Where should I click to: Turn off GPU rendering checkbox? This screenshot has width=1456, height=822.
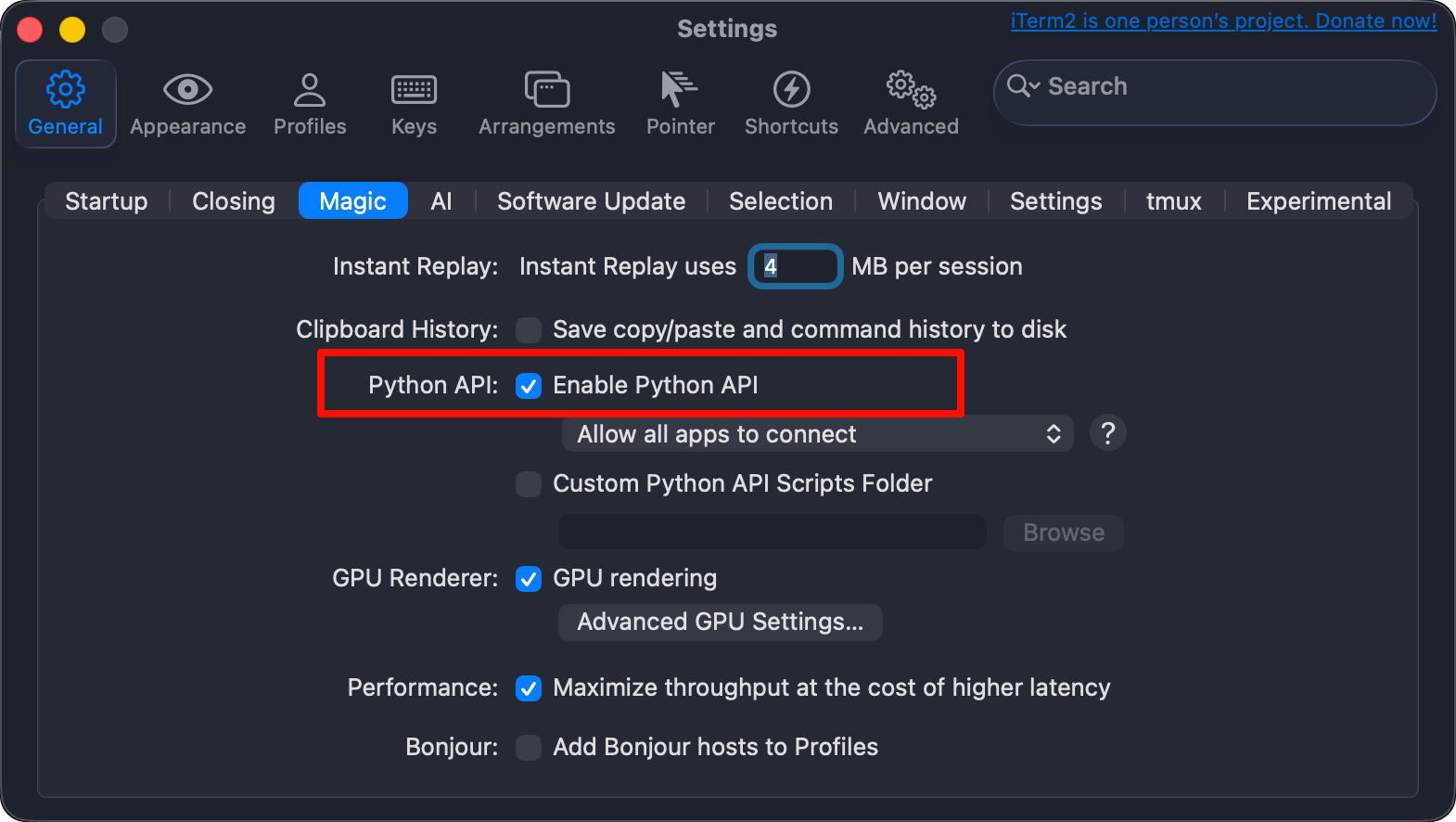pos(529,579)
